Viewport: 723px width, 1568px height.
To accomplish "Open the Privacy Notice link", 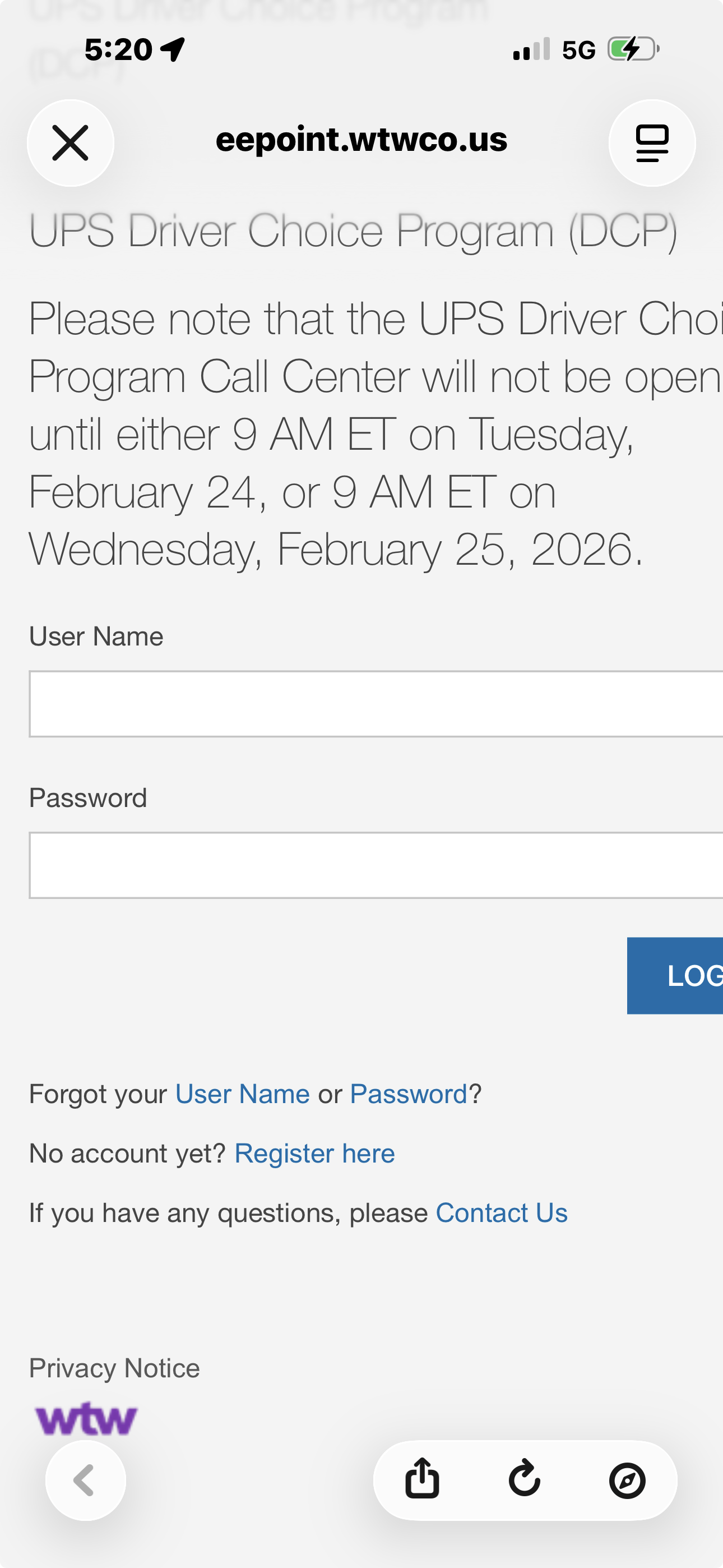I will click(x=114, y=1368).
